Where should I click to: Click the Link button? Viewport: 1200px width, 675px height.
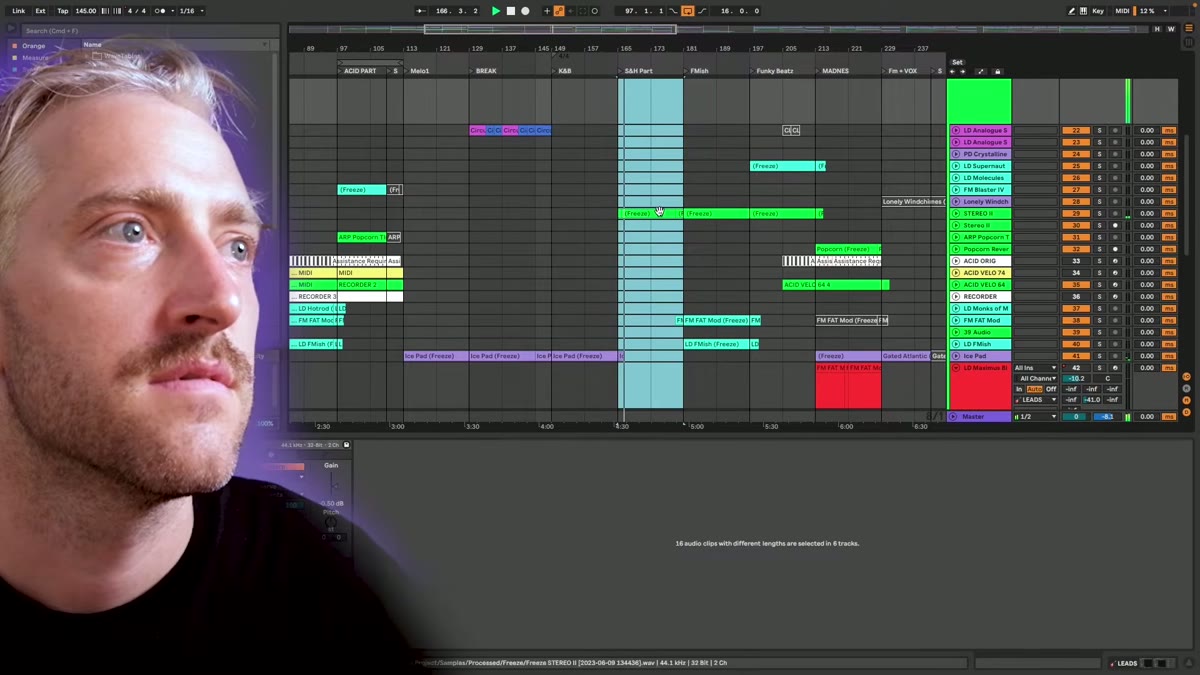(19, 11)
